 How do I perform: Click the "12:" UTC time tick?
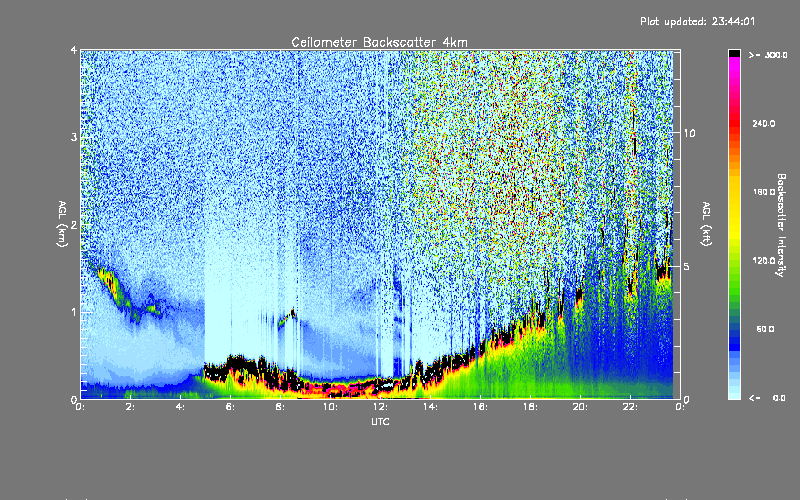click(380, 407)
